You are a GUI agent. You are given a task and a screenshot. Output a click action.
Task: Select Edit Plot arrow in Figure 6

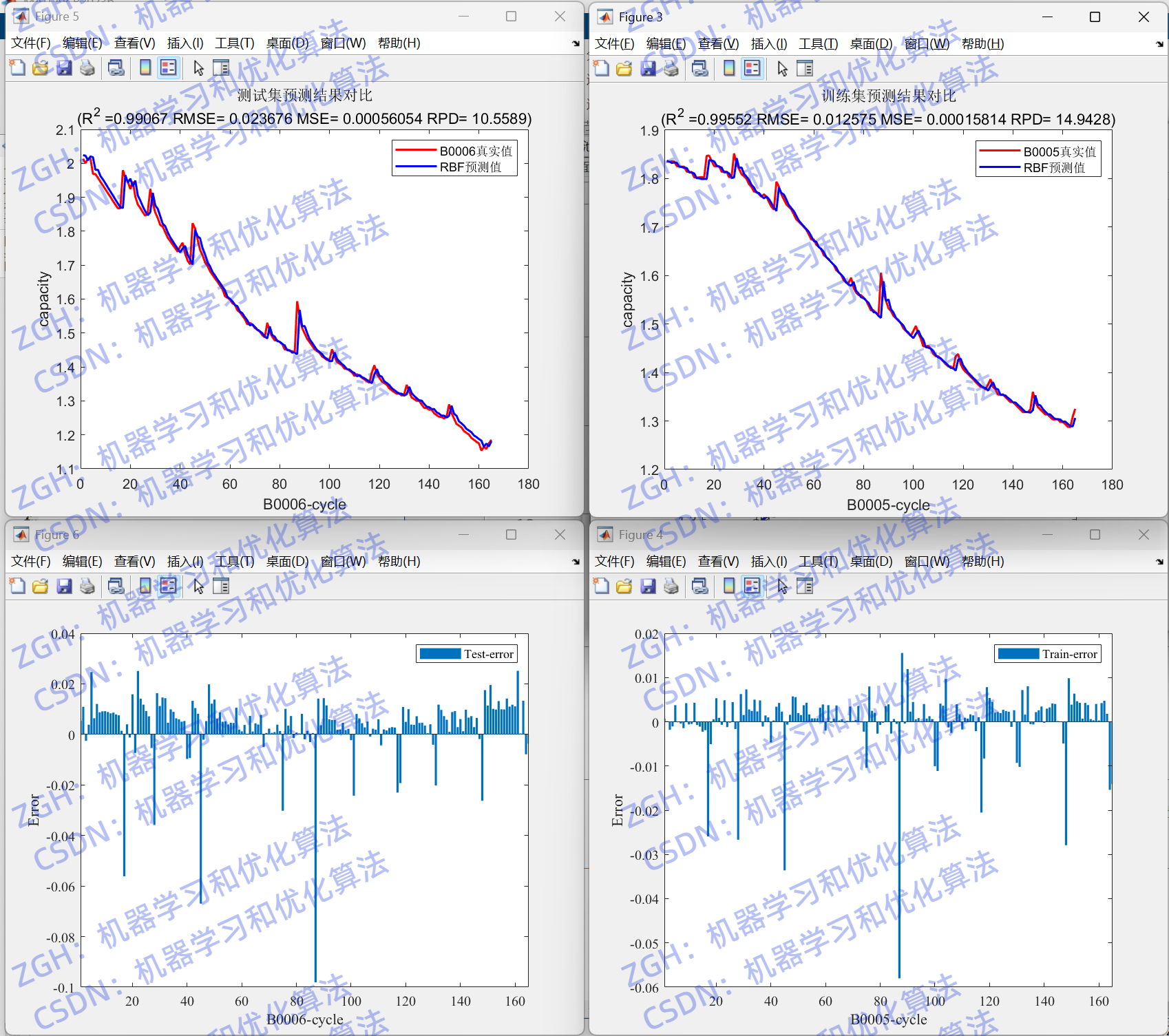[x=199, y=586]
